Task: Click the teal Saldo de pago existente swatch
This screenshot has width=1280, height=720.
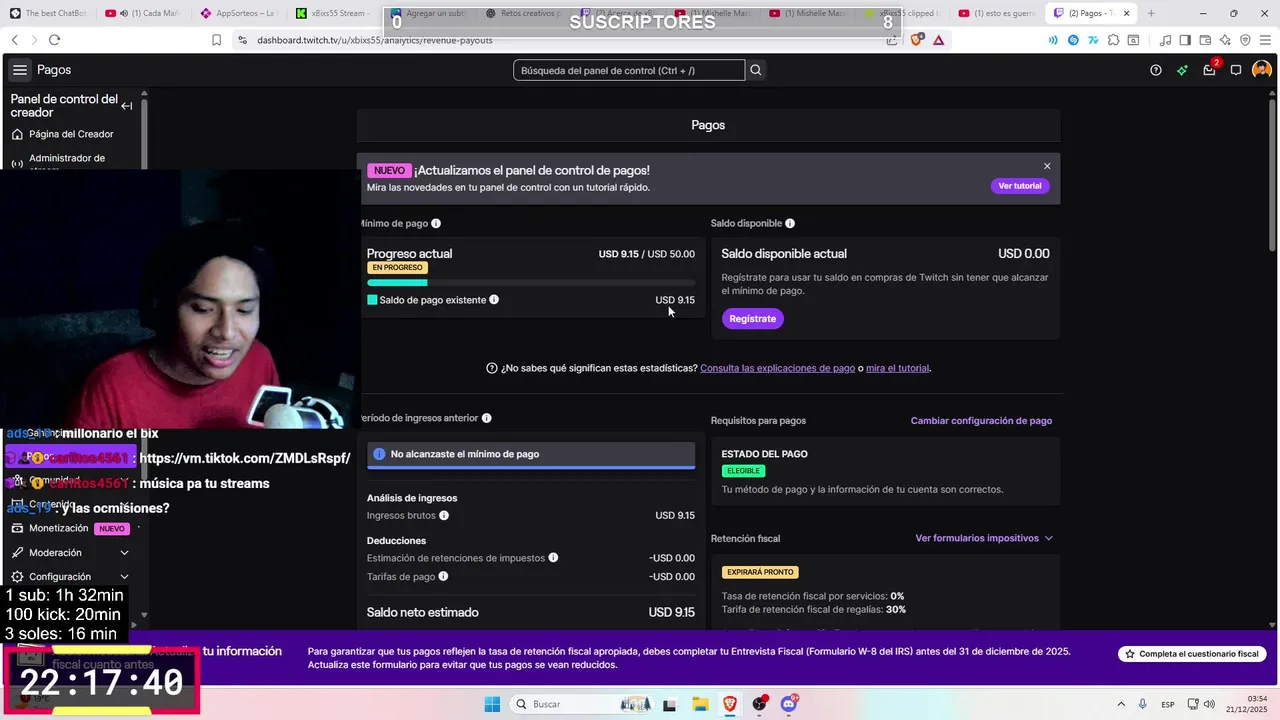Action: click(372, 300)
